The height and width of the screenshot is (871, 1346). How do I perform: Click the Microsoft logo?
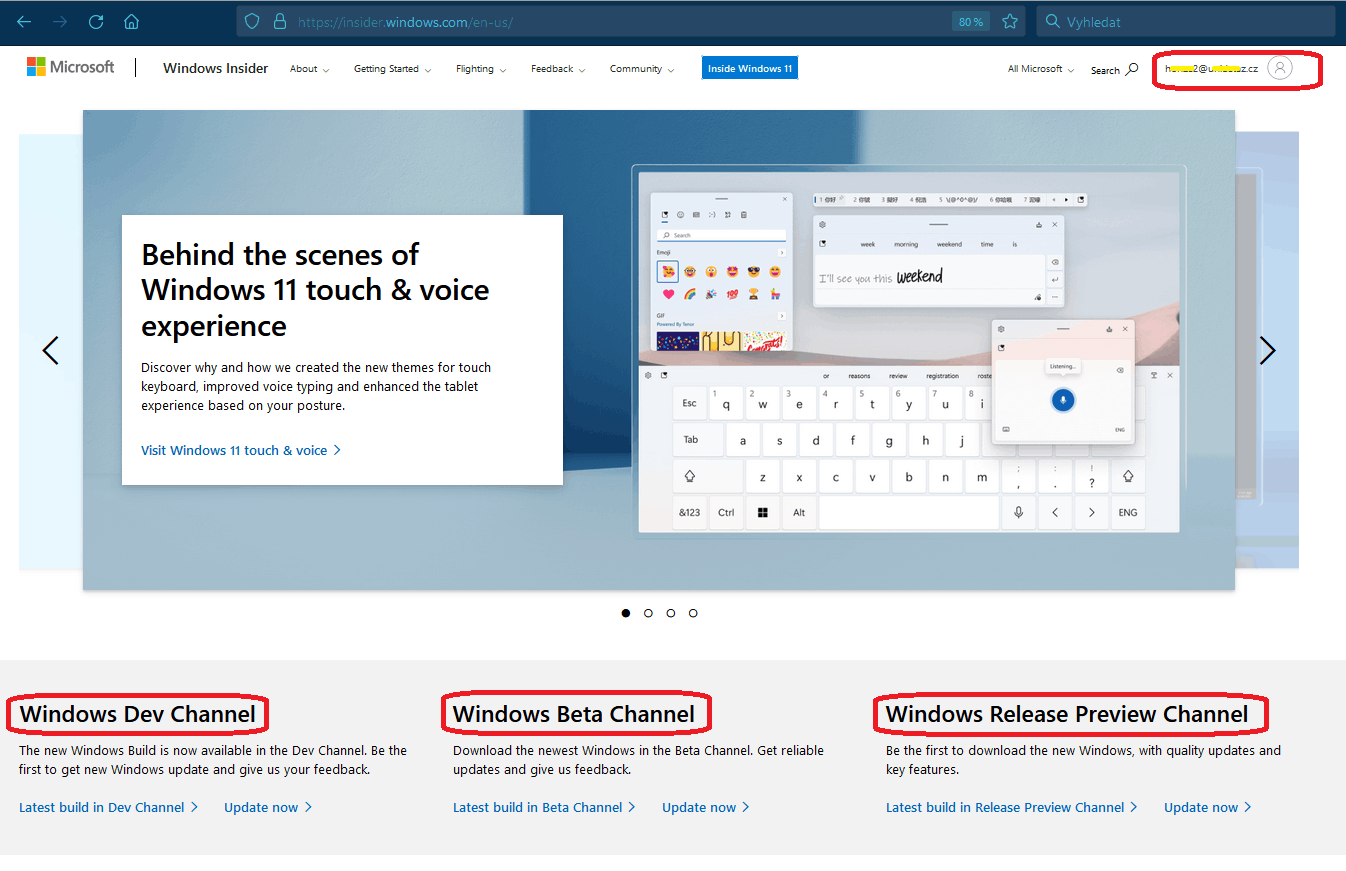(x=70, y=67)
